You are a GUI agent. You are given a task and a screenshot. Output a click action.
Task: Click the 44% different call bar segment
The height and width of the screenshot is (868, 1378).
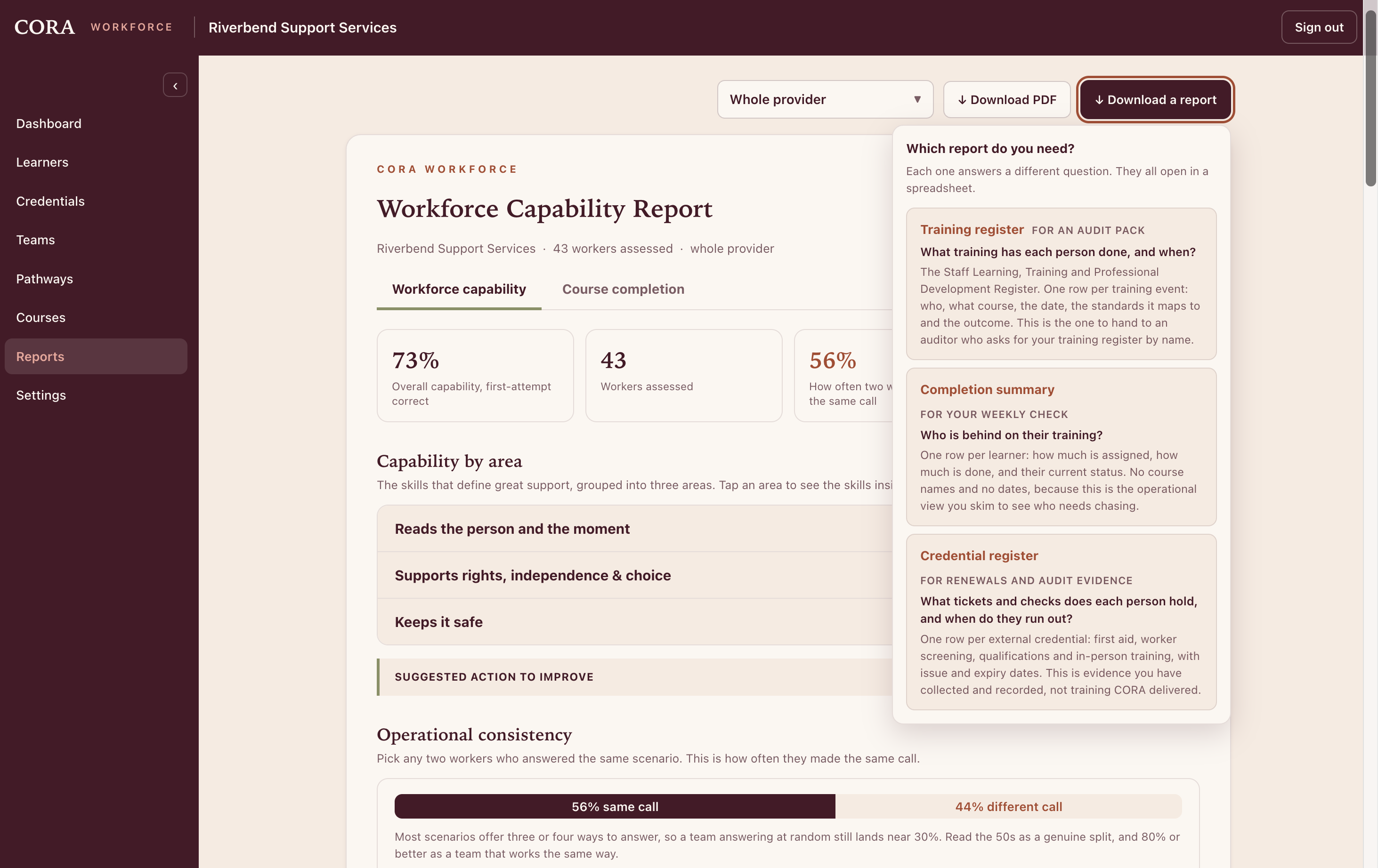[1008, 806]
